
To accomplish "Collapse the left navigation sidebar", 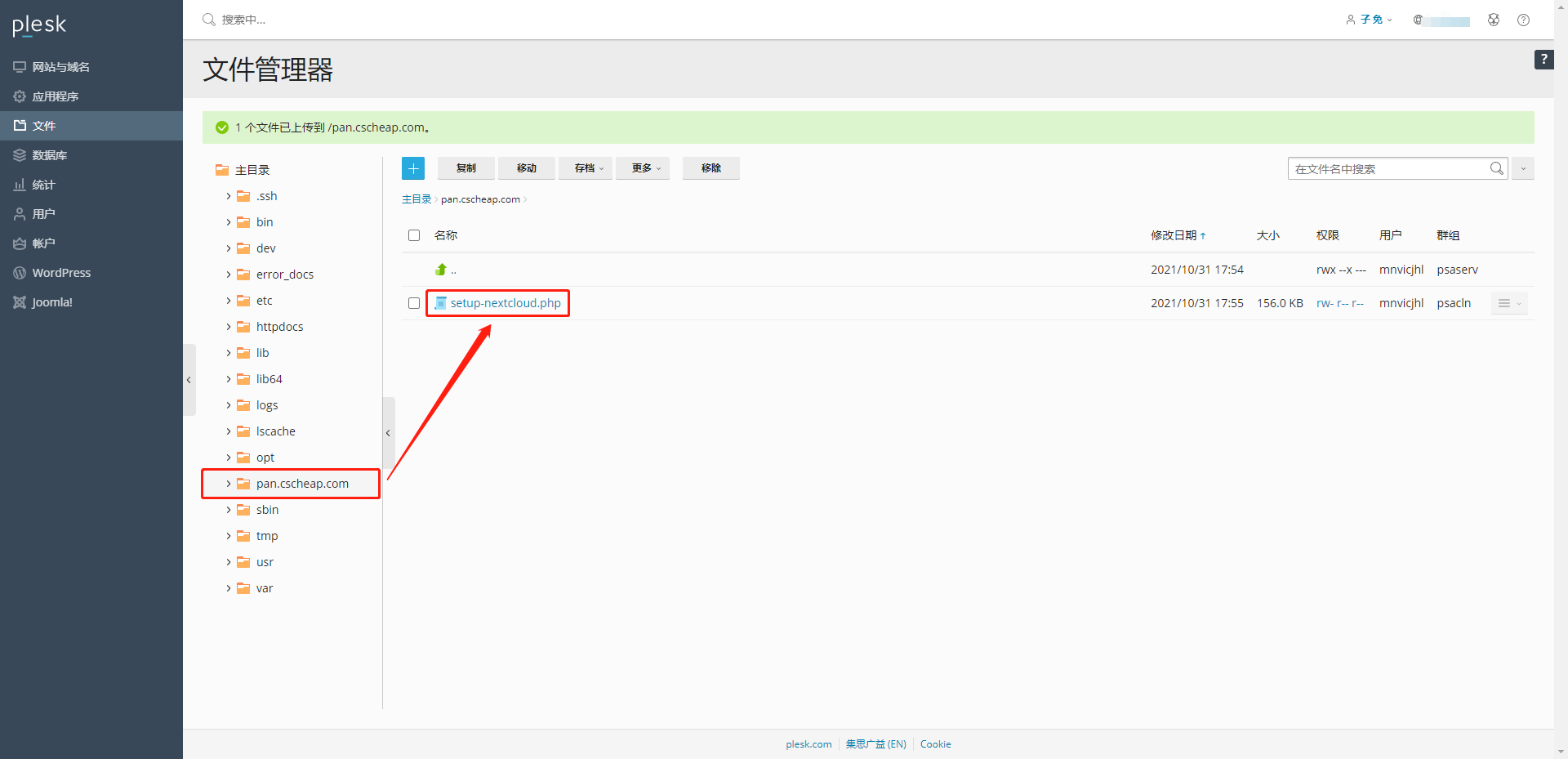I will coord(189,380).
